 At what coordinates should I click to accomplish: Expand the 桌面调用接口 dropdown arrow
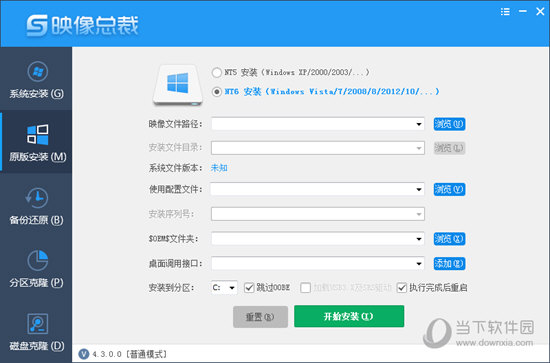(x=419, y=263)
